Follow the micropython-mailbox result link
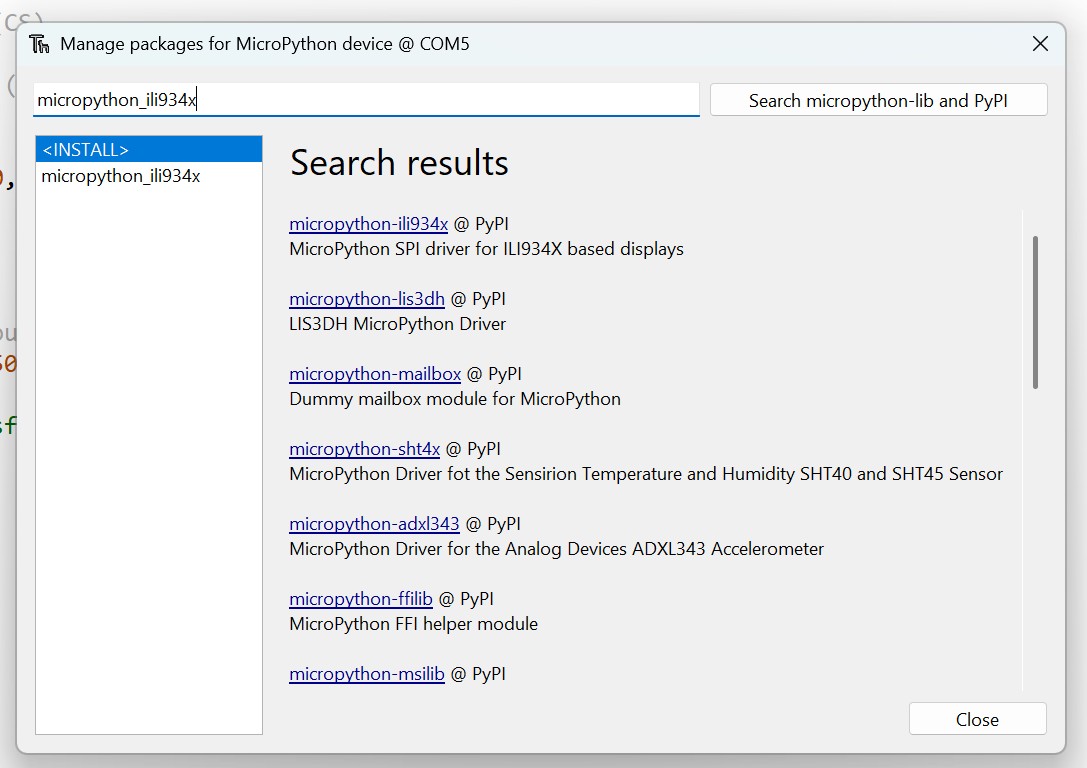Screen dimensions: 1087x768 click(x=375, y=374)
